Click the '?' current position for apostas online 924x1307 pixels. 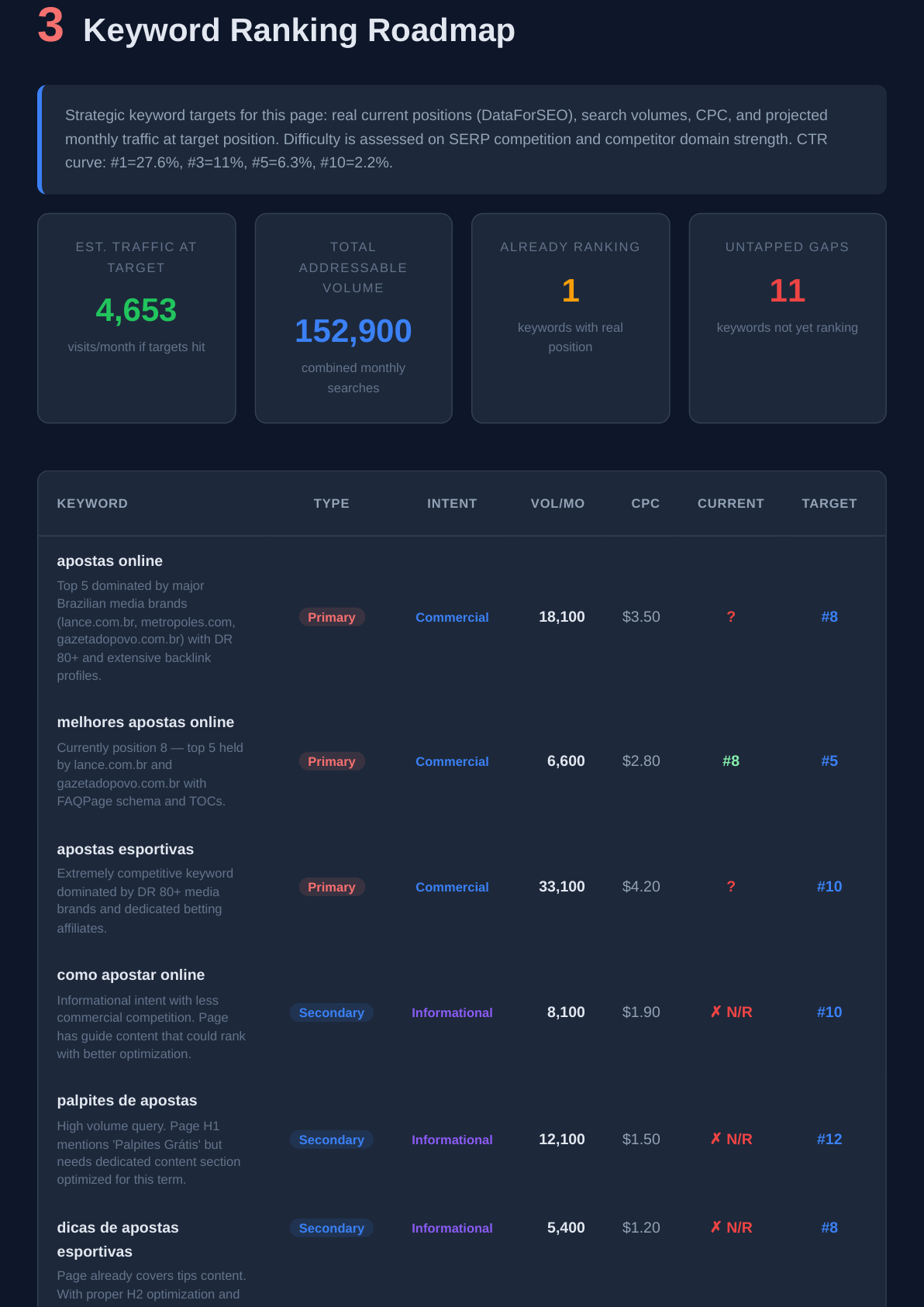point(731,617)
